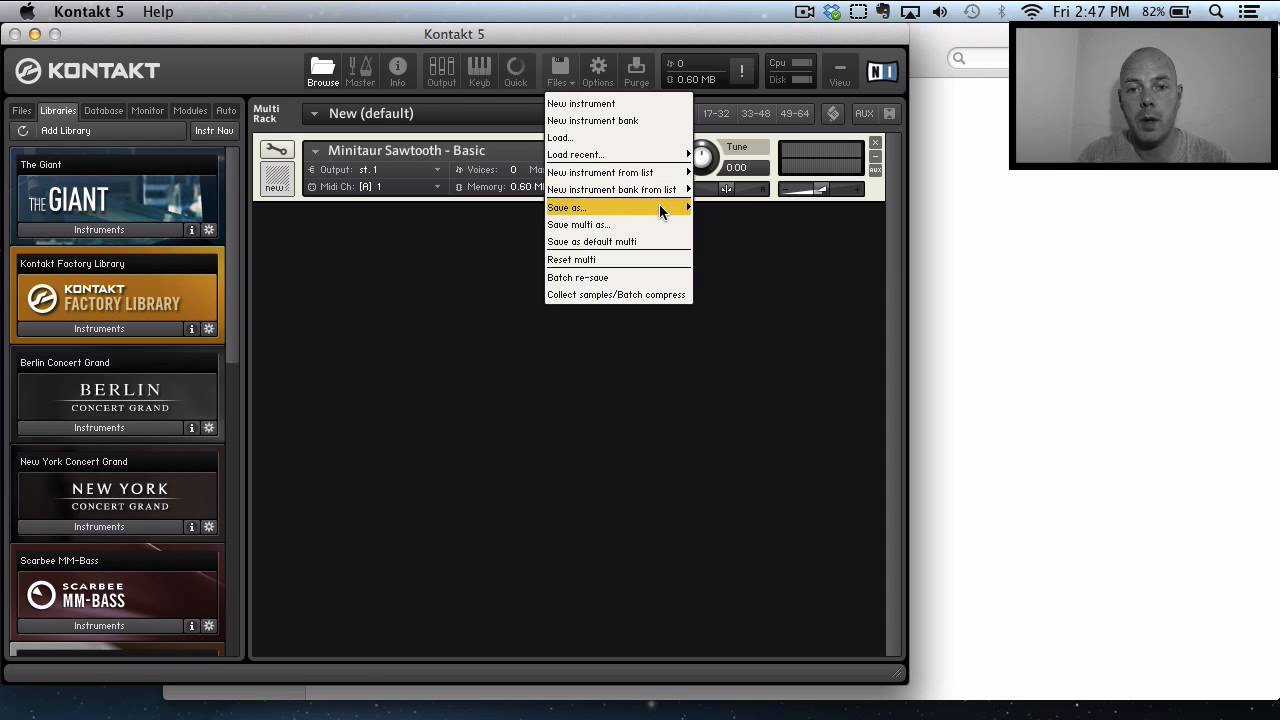Open settings gear for Berlin Concert Grand
Image resolution: width=1280 pixels, height=720 pixels.
209,428
